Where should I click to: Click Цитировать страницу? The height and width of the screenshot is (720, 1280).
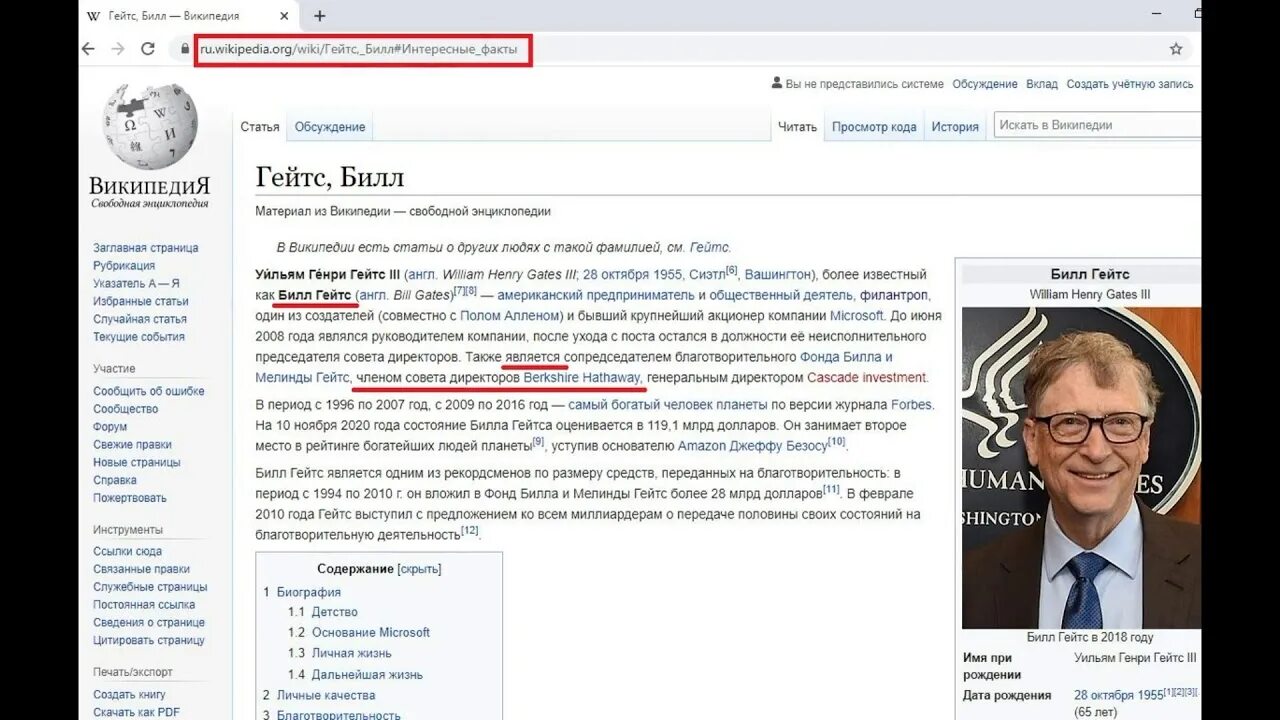(x=149, y=640)
